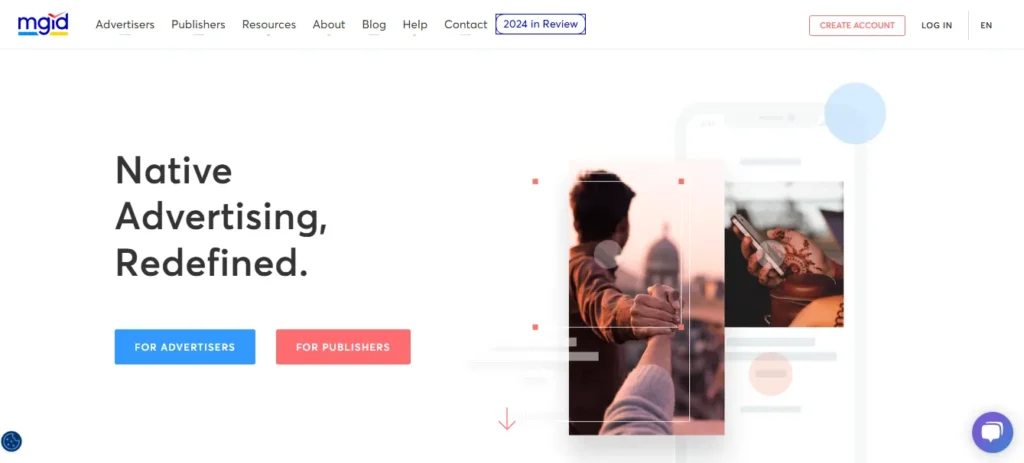
Task: Click the pink down arrow
Action: [x=507, y=419]
